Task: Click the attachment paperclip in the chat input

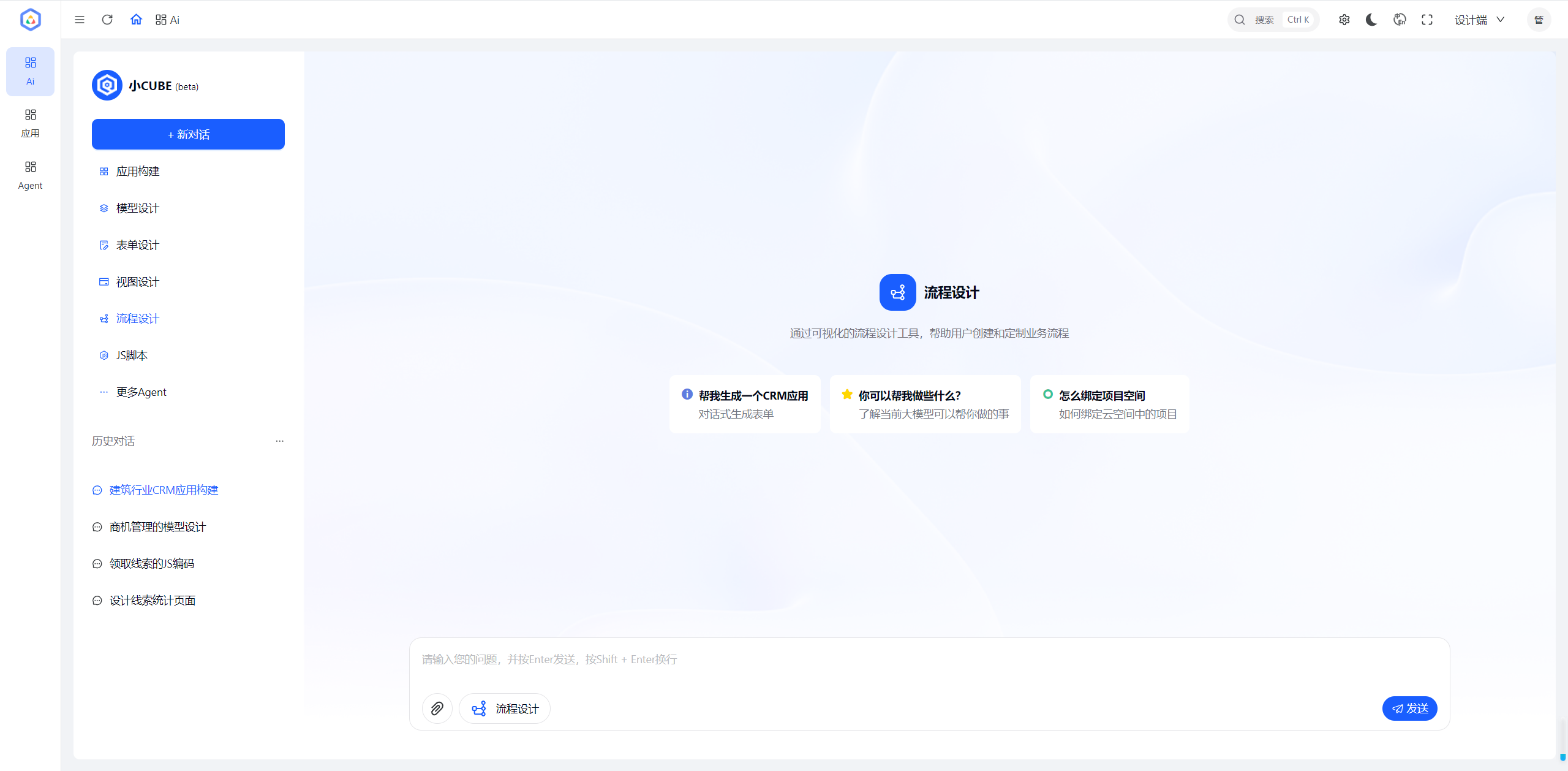Action: coord(437,708)
